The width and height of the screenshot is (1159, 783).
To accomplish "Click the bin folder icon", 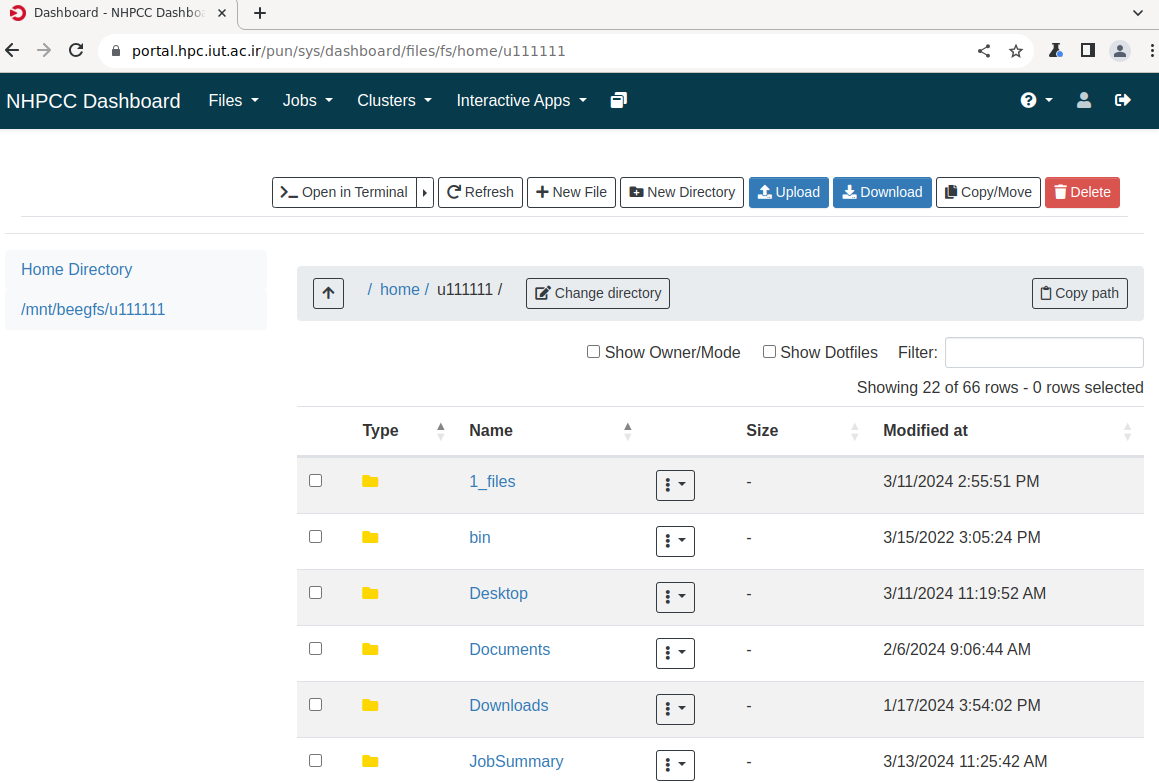I will coord(370,538).
